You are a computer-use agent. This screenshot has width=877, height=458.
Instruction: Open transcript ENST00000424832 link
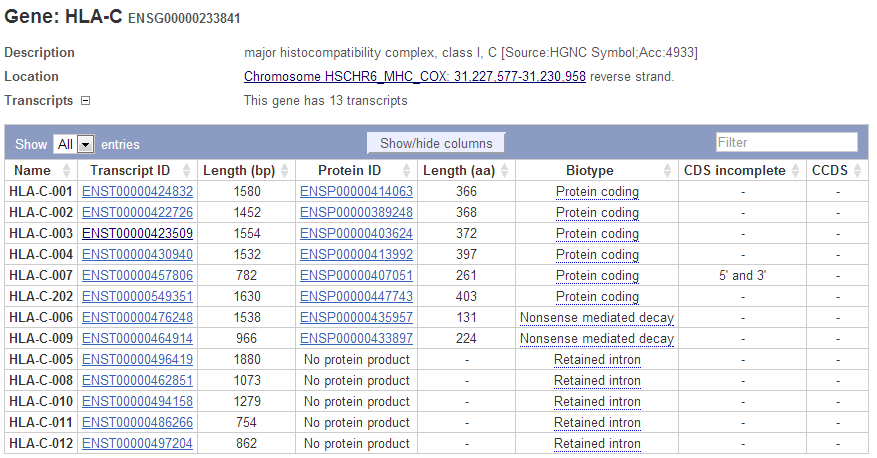point(137,191)
